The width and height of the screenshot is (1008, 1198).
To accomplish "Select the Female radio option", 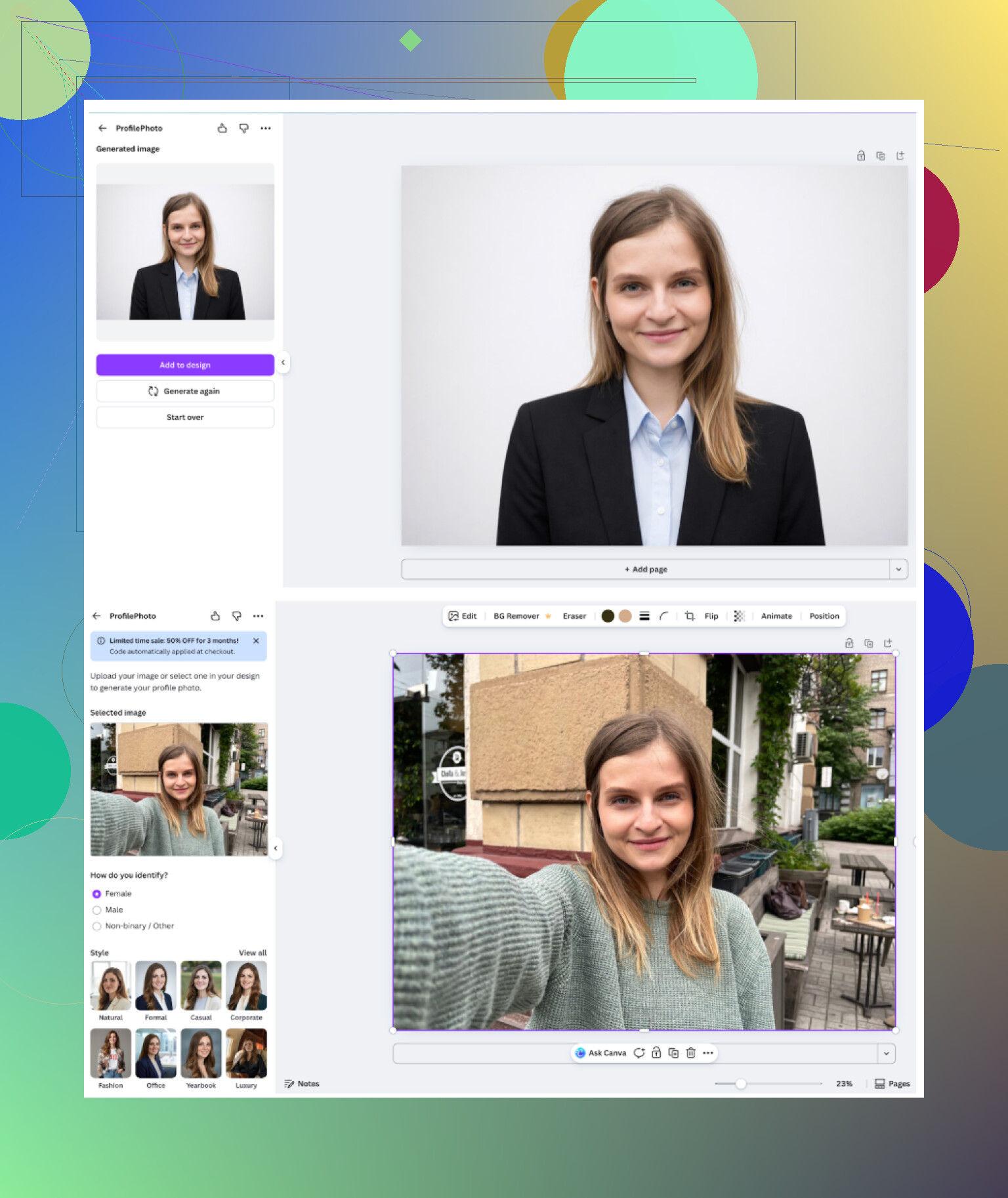I will pos(97,894).
